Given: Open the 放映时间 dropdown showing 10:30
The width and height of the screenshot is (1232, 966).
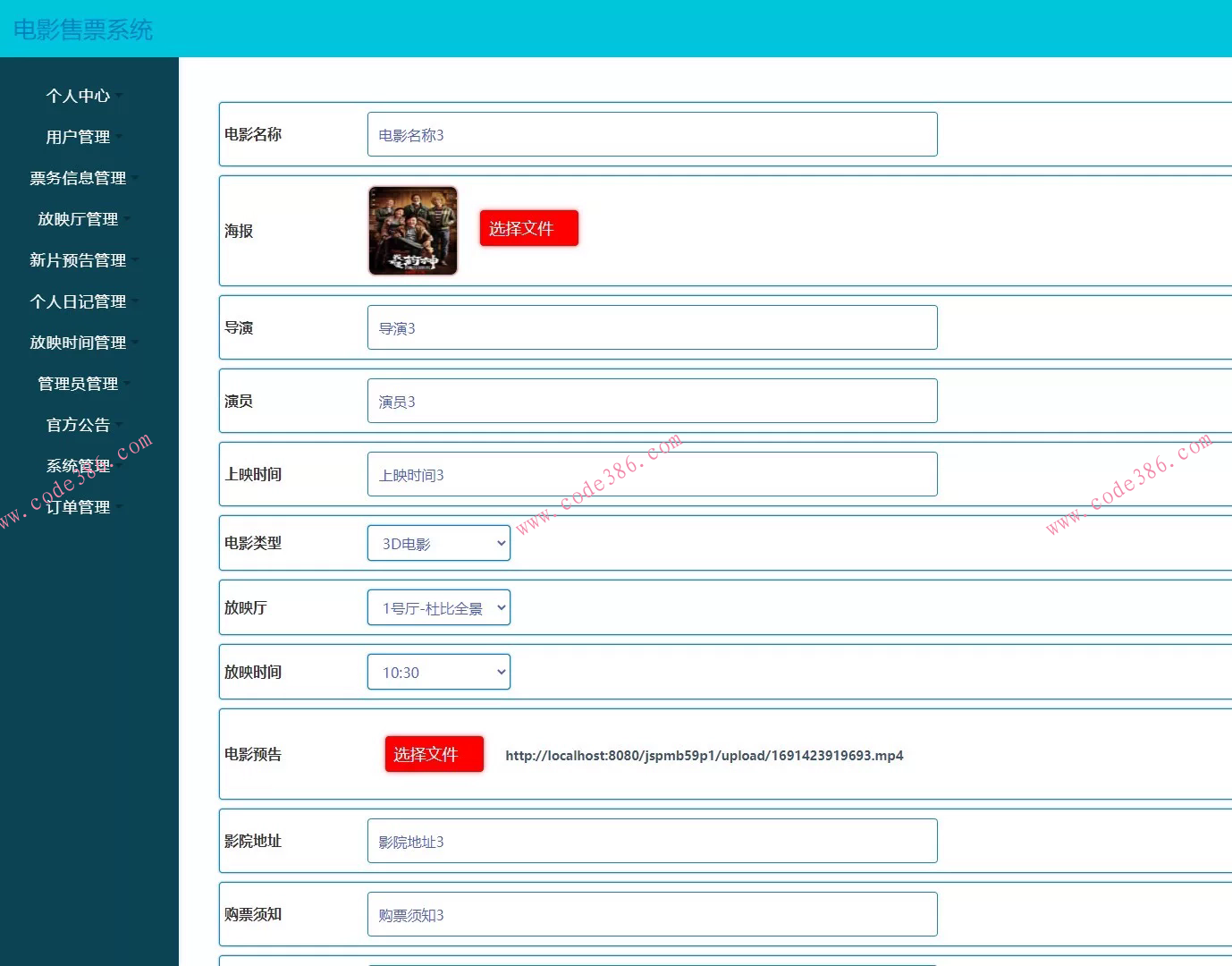Looking at the screenshot, I should pos(439,672).
